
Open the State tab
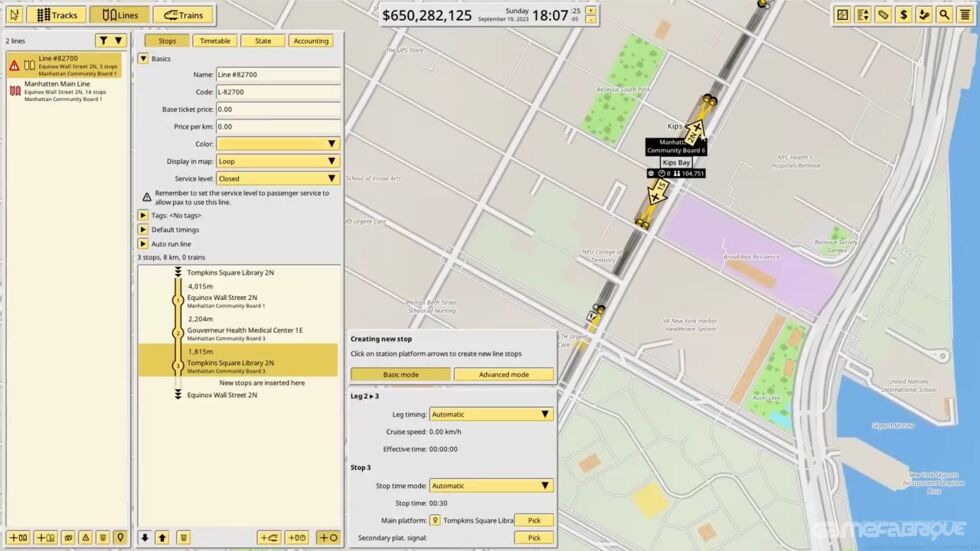263,41
